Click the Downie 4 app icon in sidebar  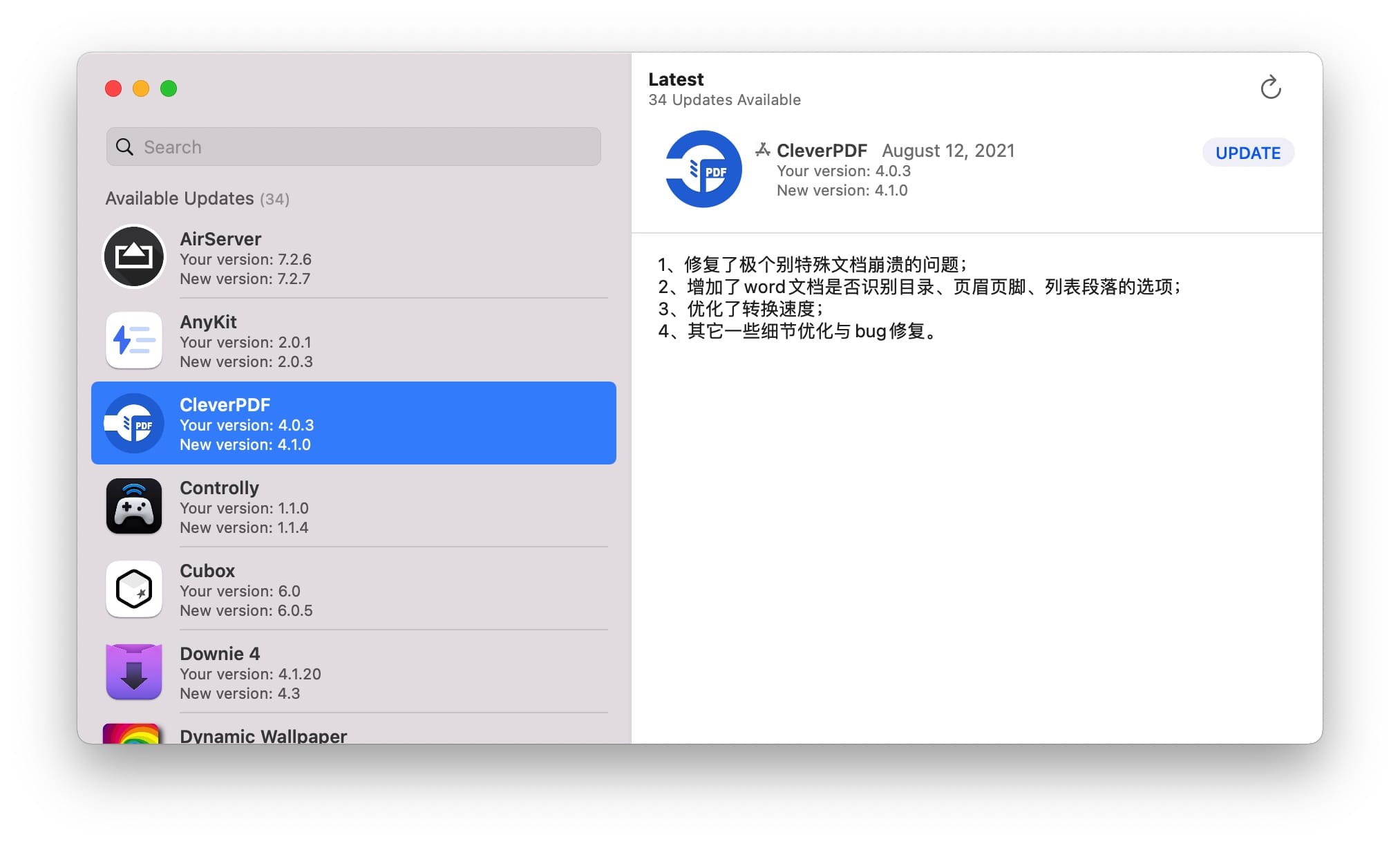pos(134,671)
